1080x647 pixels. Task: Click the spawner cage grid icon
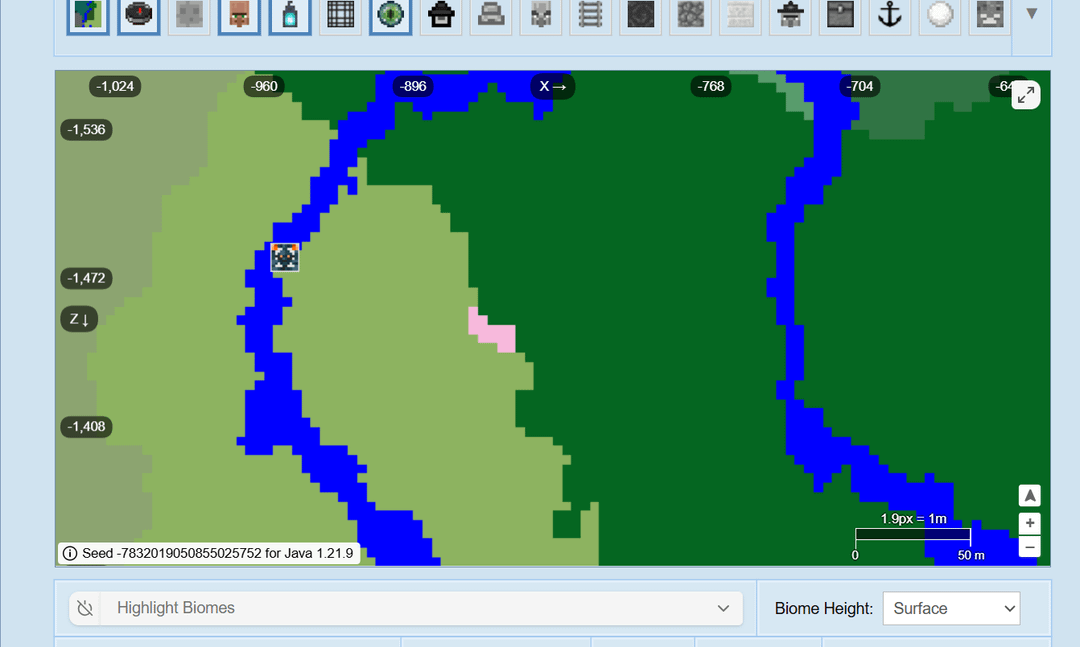pyautogui.click(x=340, y=14)
